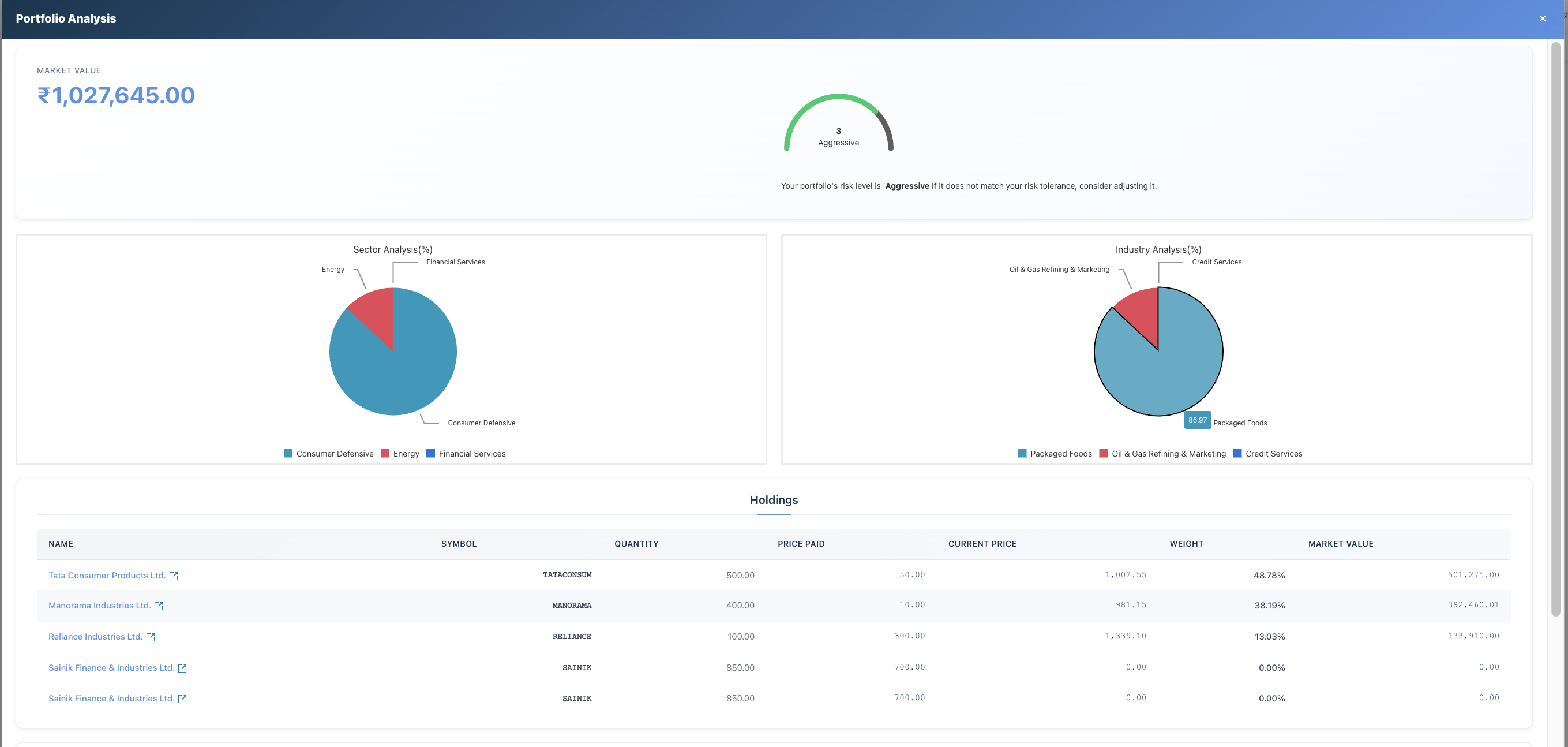1568x747 pixels.
Task: Click the PRICE PAID column header
Action: point(801,543)
